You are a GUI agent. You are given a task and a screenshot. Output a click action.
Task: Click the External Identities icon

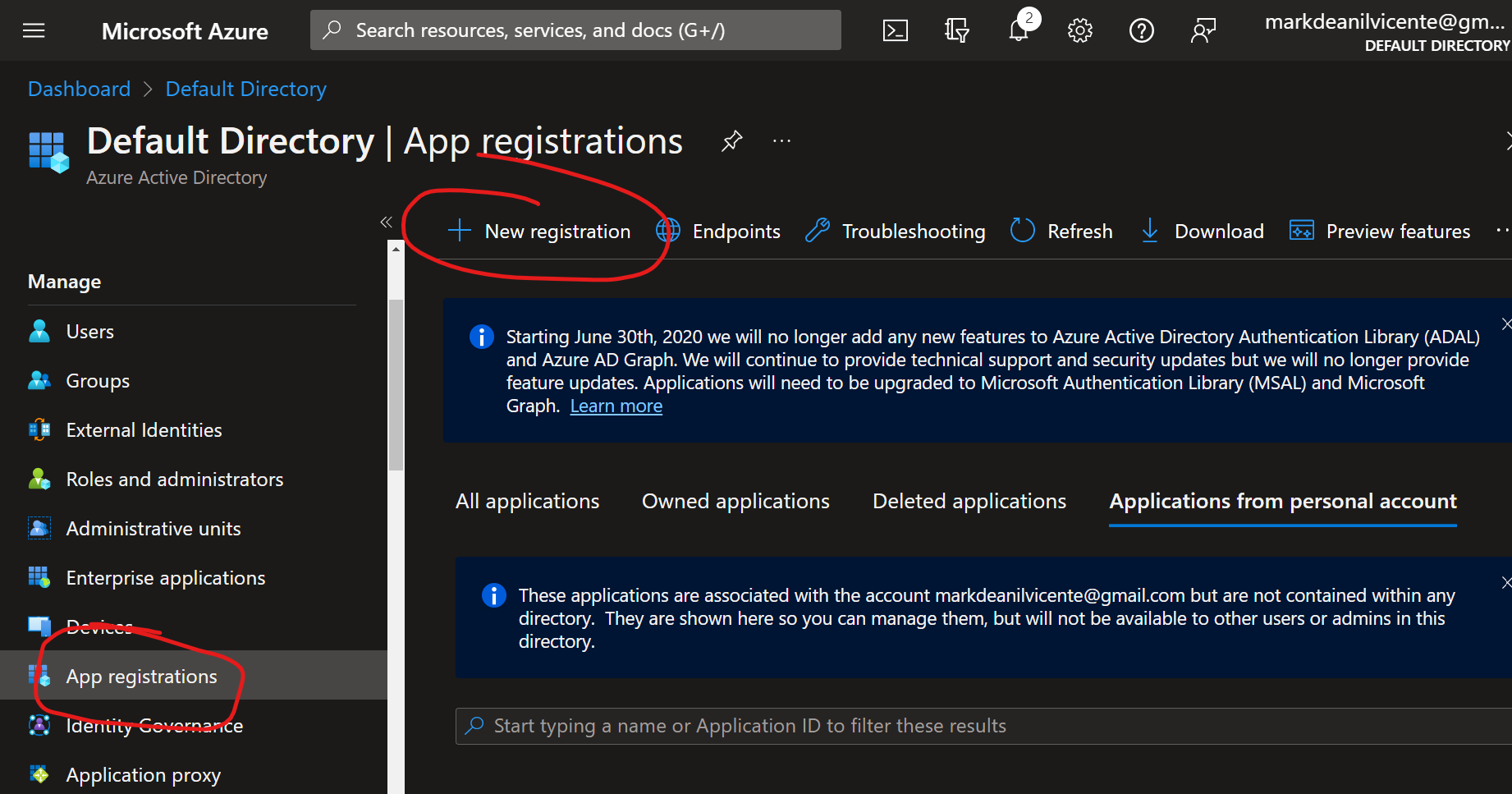pos(39,429)
